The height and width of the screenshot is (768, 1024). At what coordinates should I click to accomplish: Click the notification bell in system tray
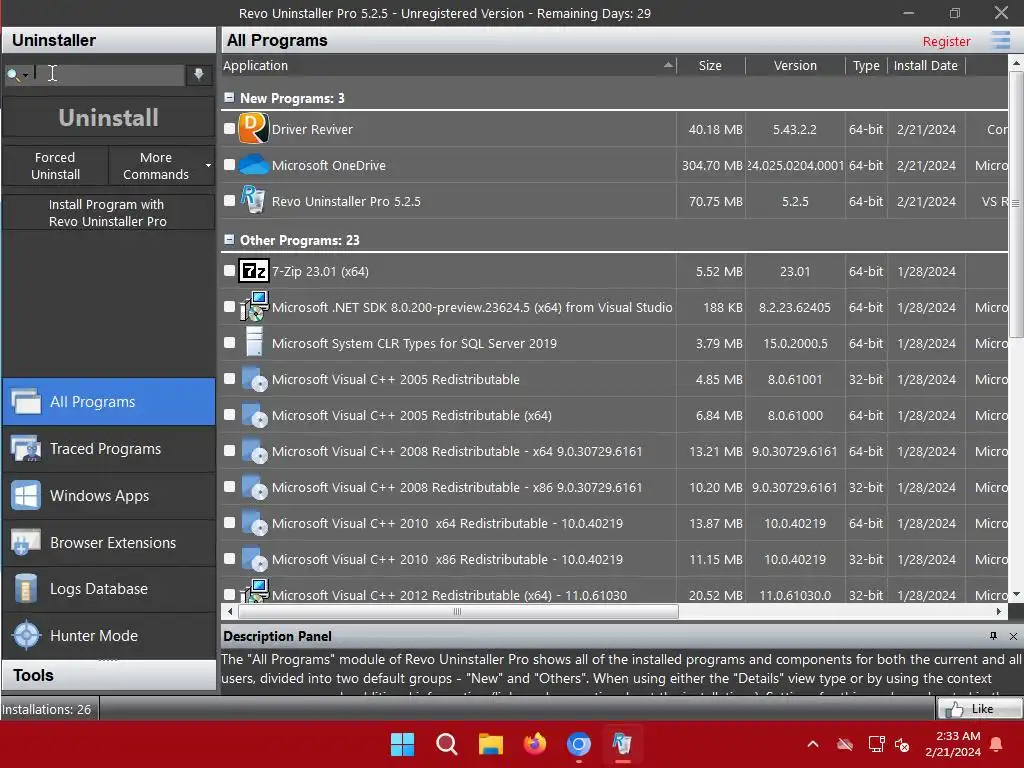click(997, 744)
